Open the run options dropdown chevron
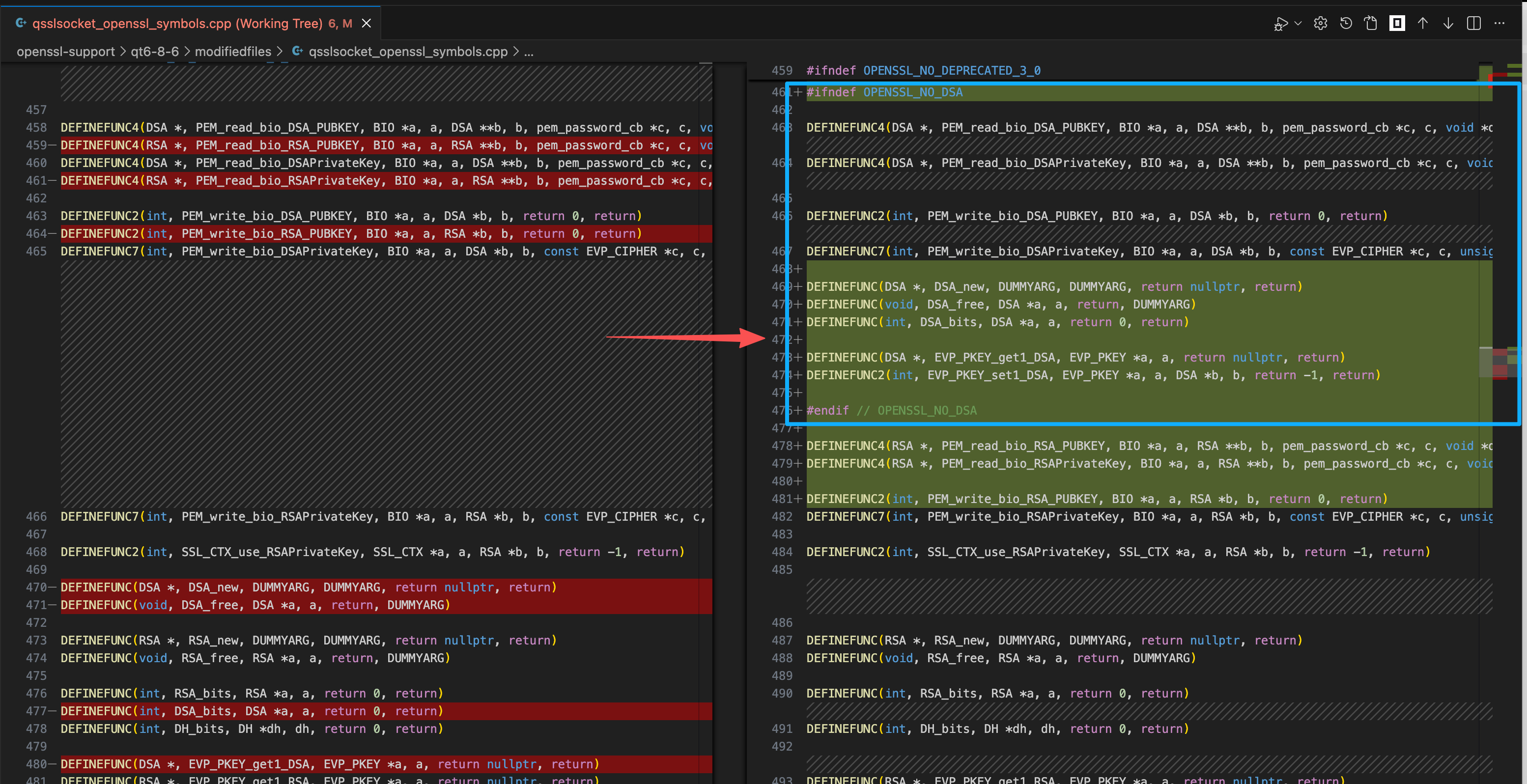The width and height of the screenshot is (1527, 784). click(1298, 24)
